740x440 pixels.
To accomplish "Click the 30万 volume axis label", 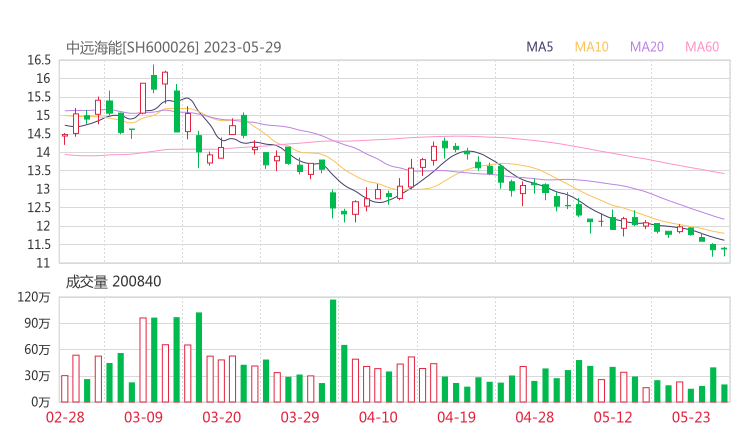I will point(37,376).
